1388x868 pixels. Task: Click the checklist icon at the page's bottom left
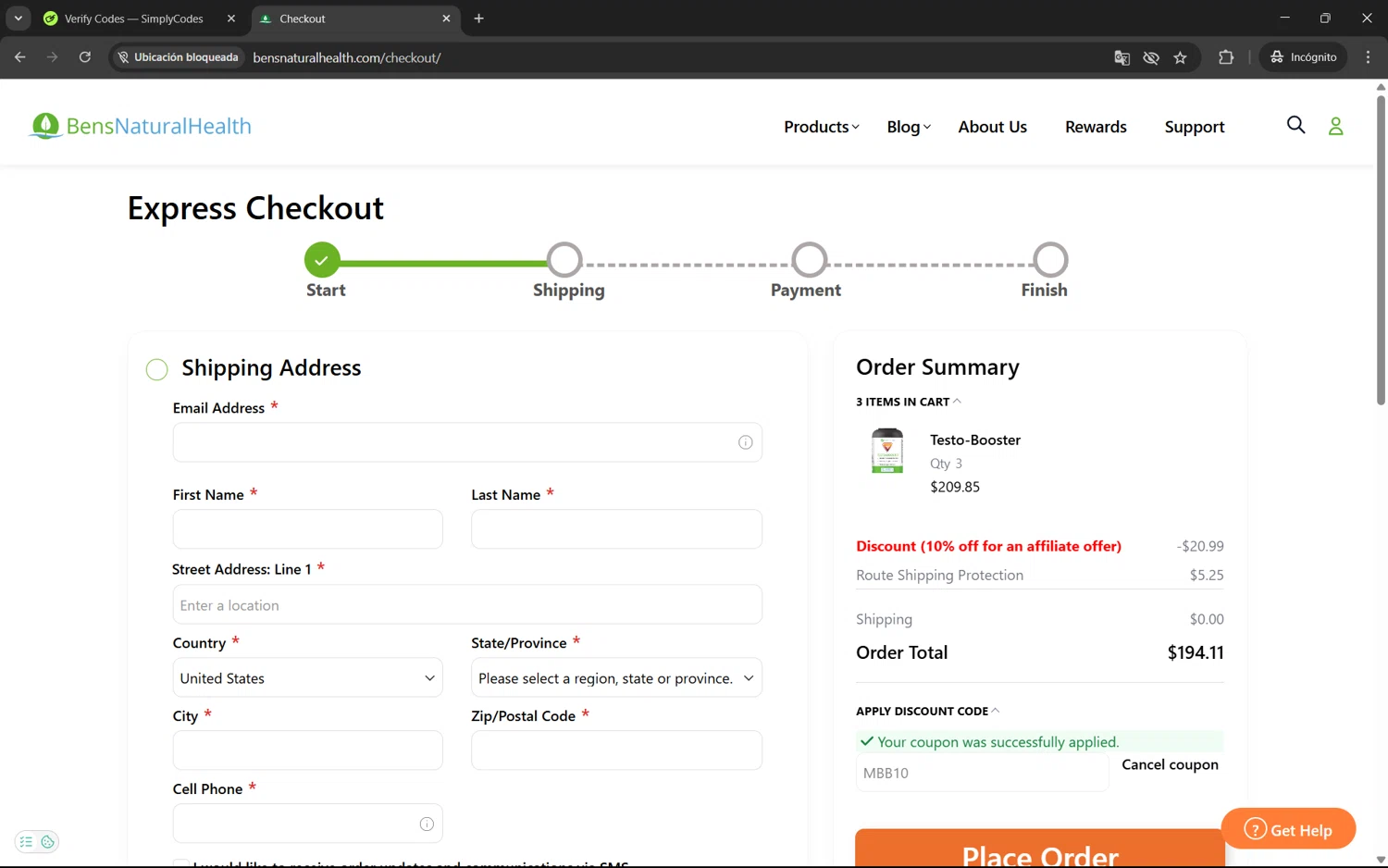pos(26,842)
